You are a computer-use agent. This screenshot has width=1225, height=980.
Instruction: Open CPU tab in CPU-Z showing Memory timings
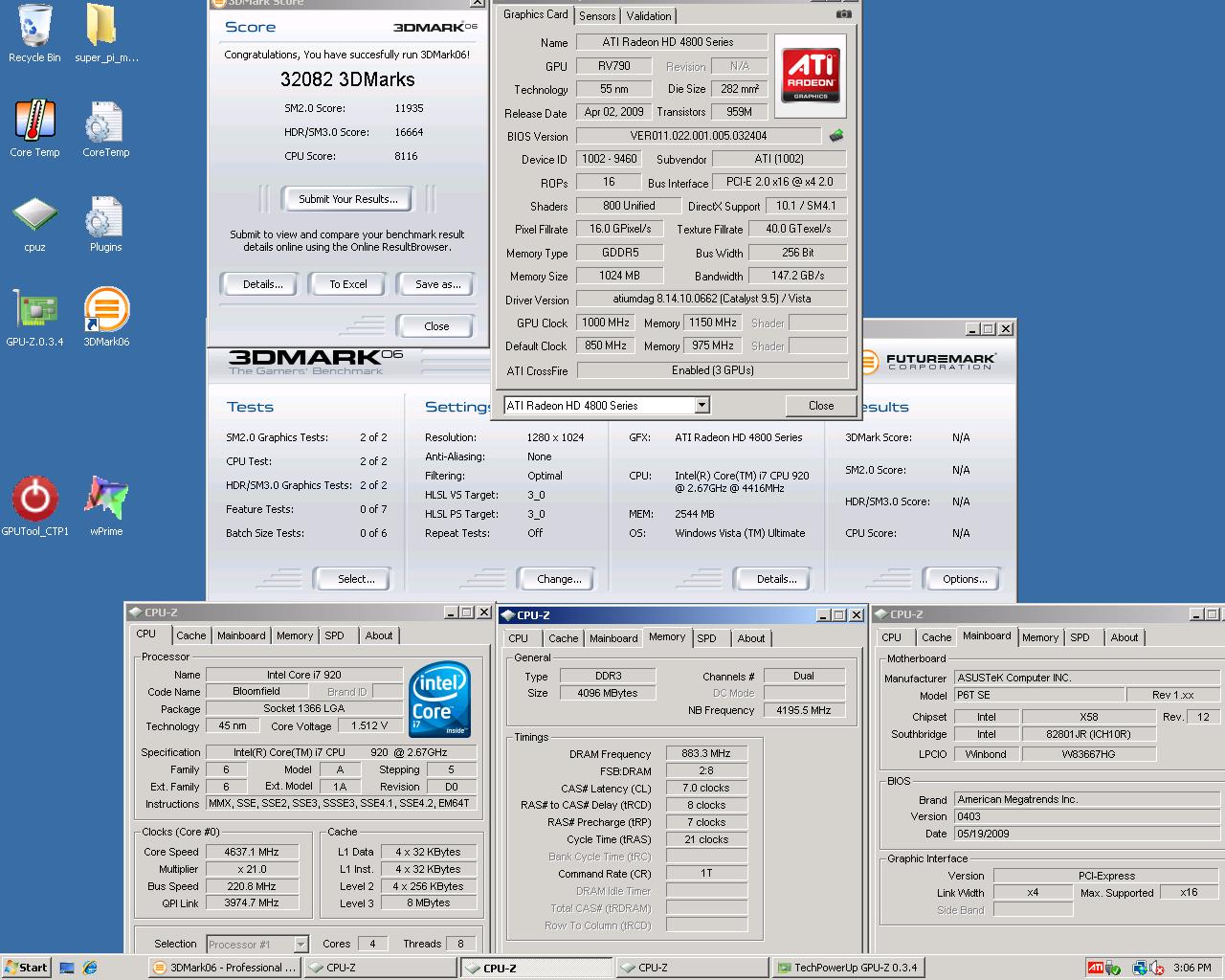pos(519,638)
